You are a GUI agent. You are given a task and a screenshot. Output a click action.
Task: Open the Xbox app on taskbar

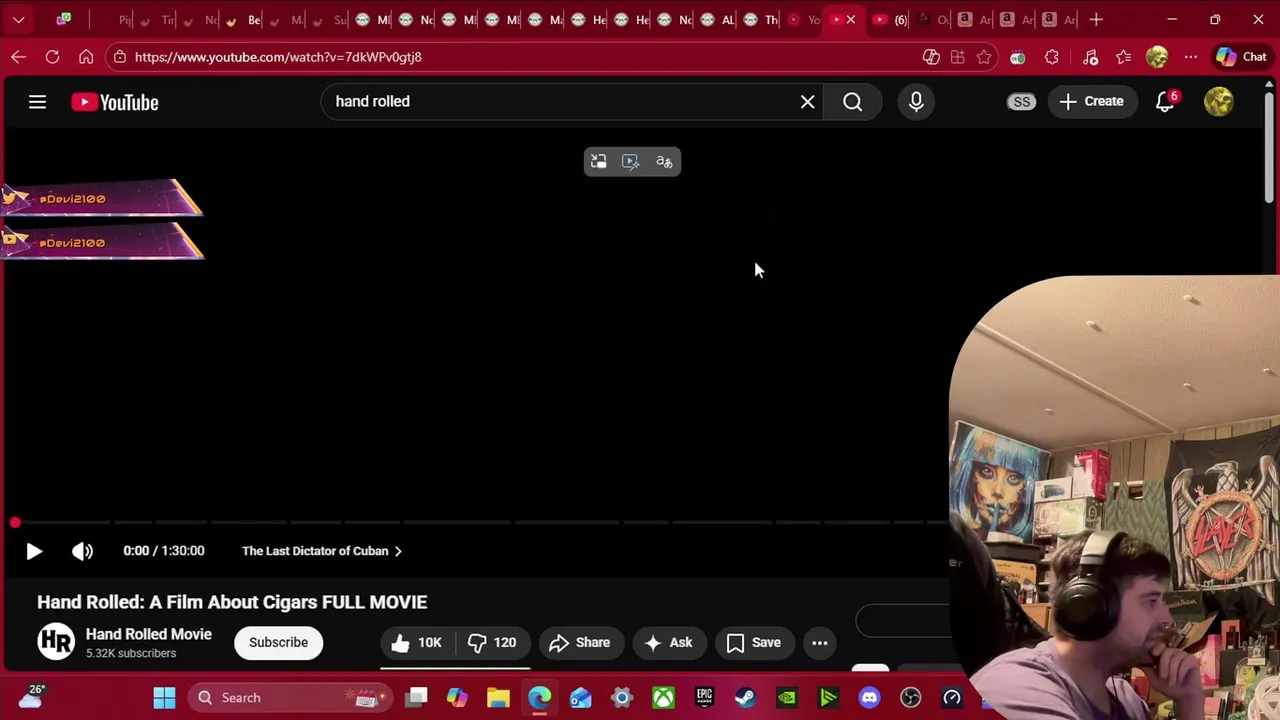coord(663,697)
